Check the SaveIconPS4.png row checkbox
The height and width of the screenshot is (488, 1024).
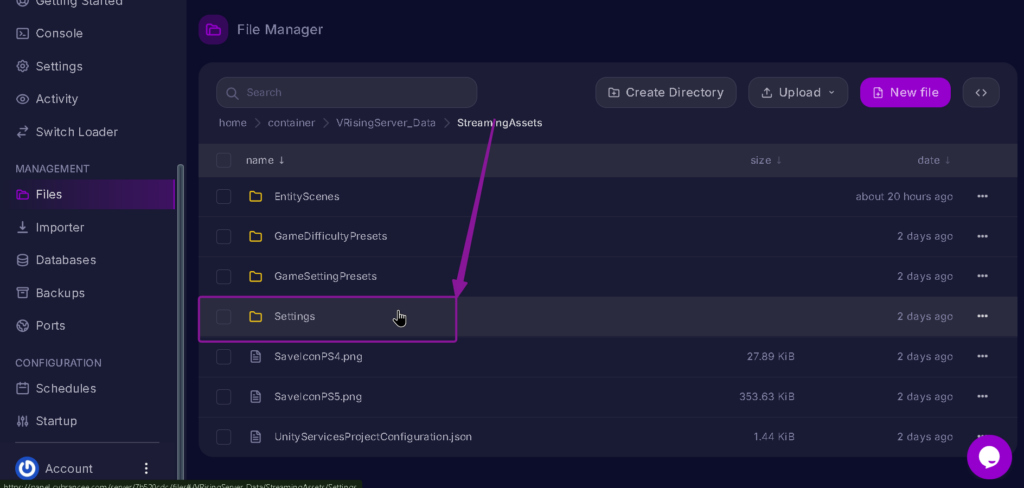[223, 357]
